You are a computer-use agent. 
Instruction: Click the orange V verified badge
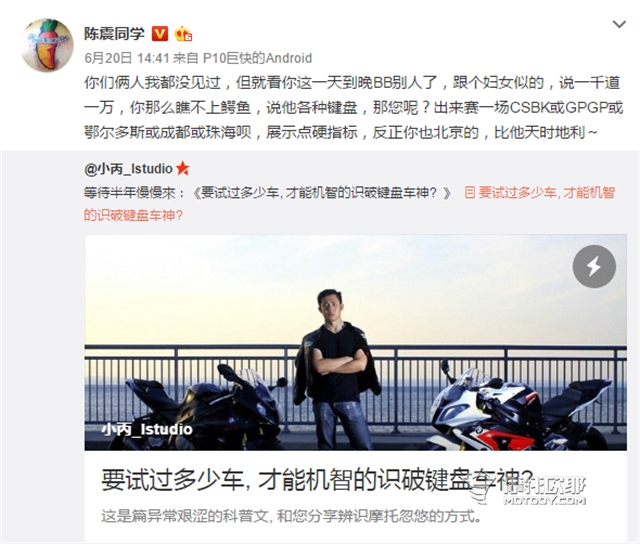pos(160,33)
